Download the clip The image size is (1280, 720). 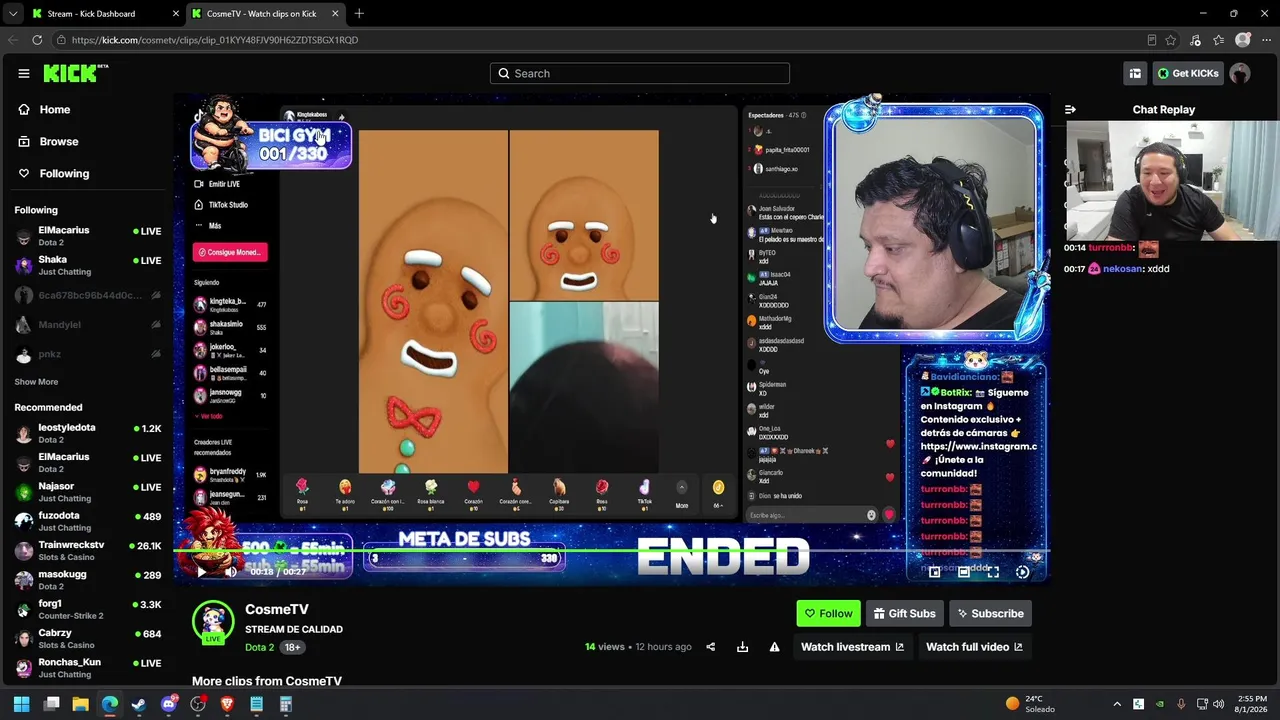742,647
